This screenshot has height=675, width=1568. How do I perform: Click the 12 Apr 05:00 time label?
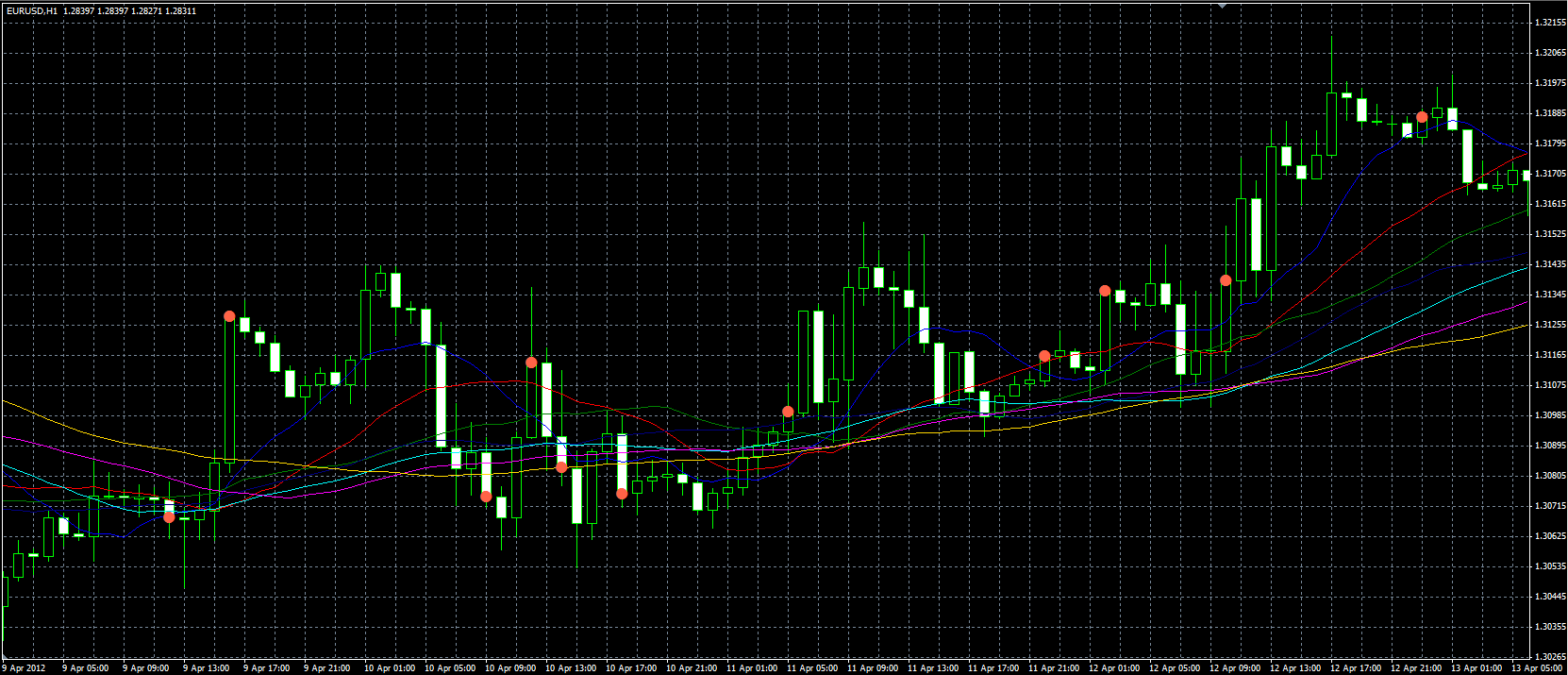pyautogui.click(x=1175, y=668)
